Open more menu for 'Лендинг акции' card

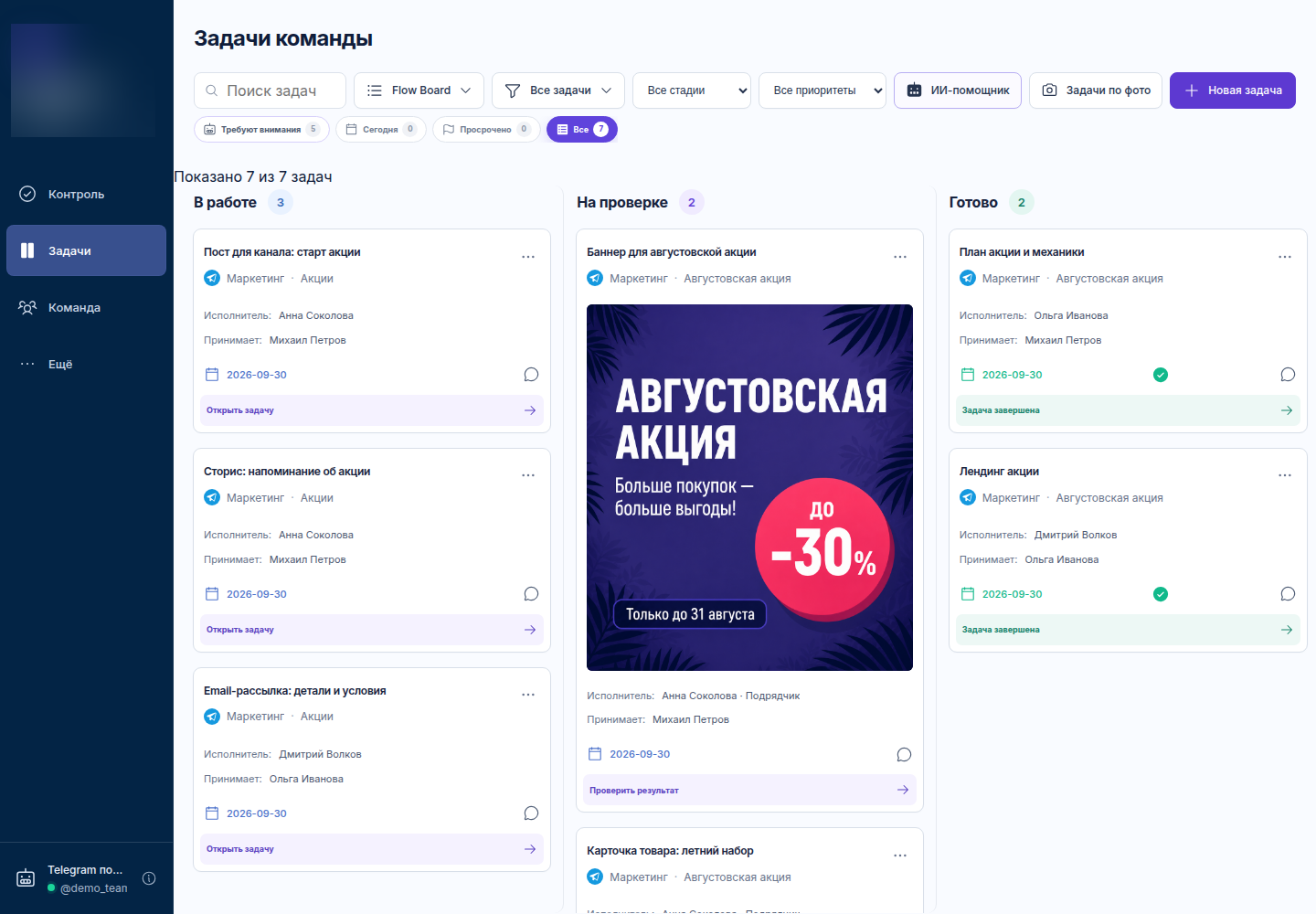click(1285, 475)
